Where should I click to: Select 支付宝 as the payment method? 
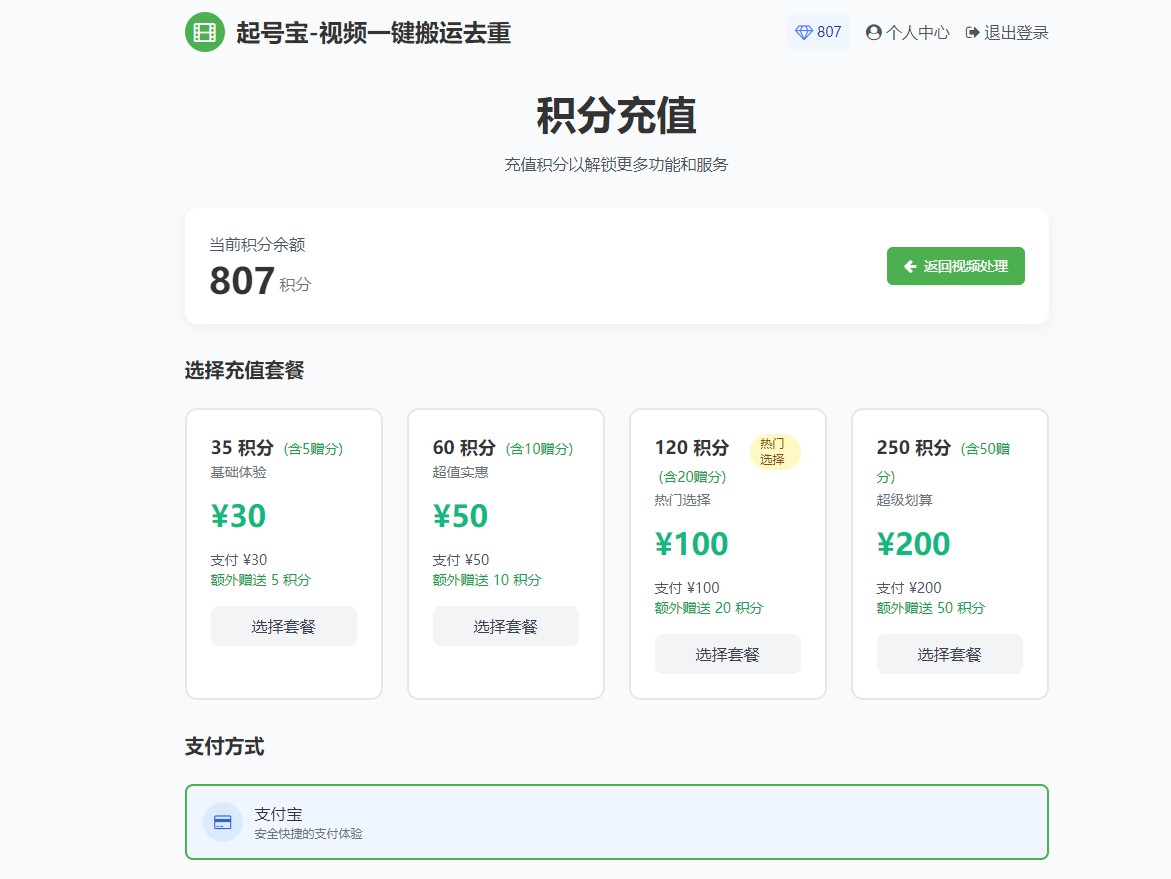[616, 821]
